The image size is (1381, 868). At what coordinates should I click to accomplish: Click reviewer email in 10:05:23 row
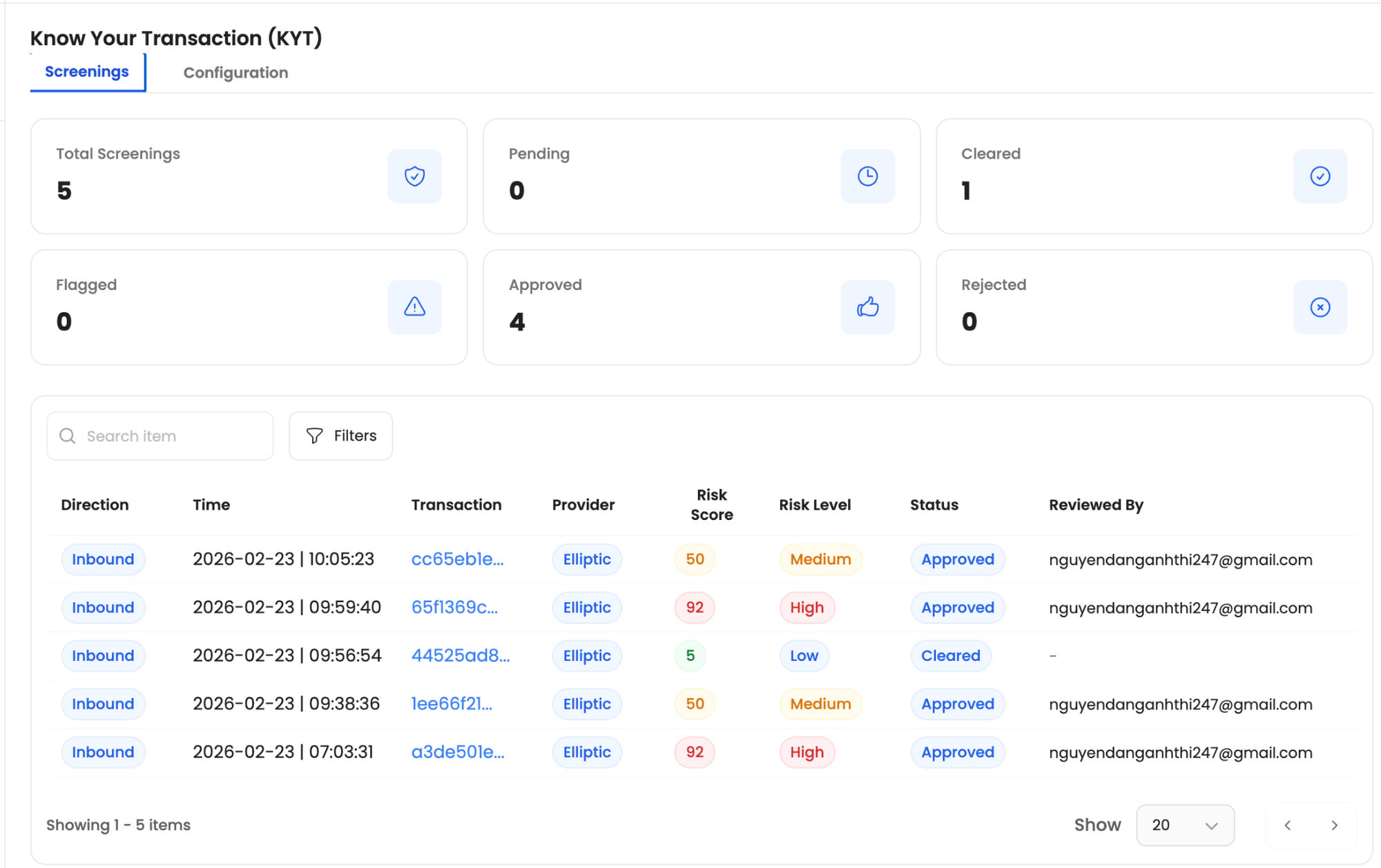[x=1180, y=560]
